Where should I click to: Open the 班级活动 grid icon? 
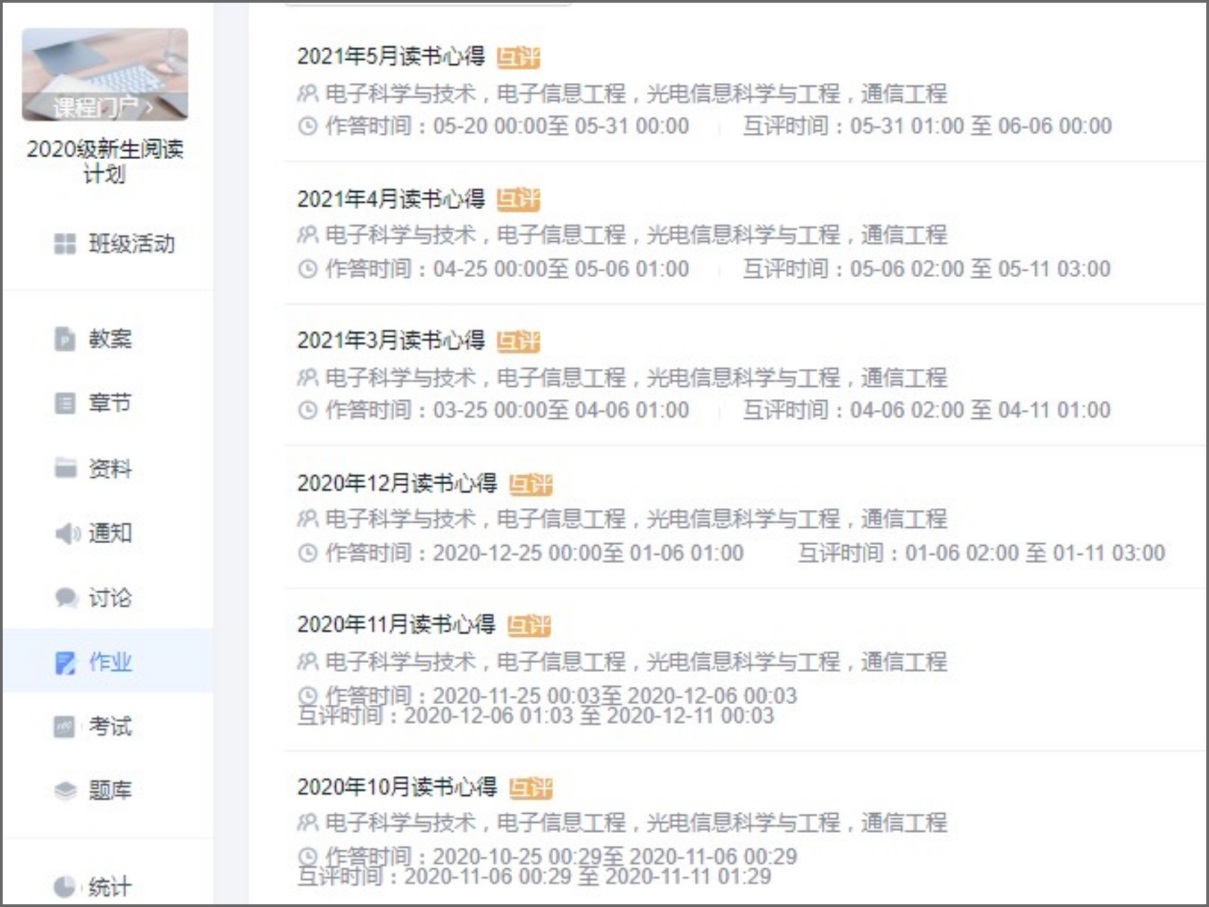(x=65, y=244)
